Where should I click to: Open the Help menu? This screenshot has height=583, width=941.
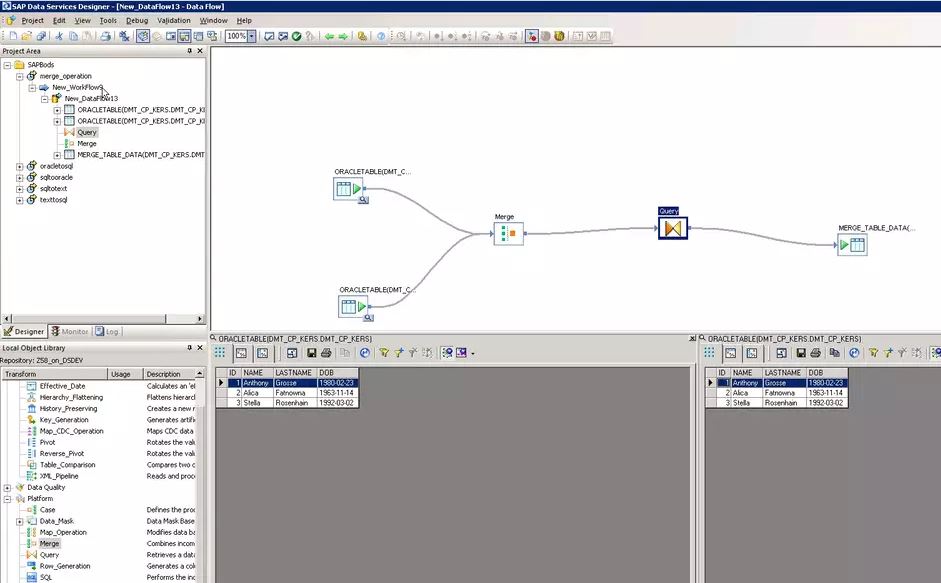click(244, 20)
